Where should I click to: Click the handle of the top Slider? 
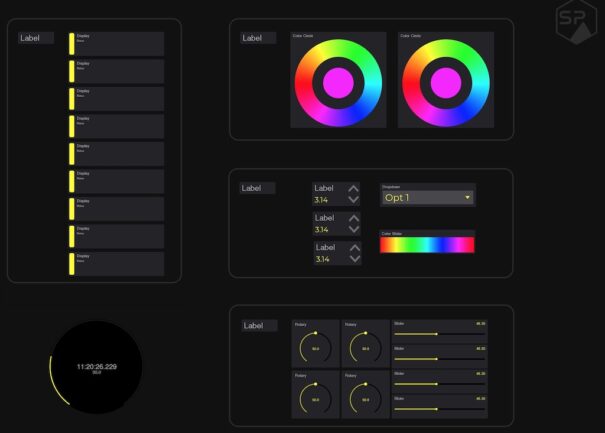coord(436,334)
